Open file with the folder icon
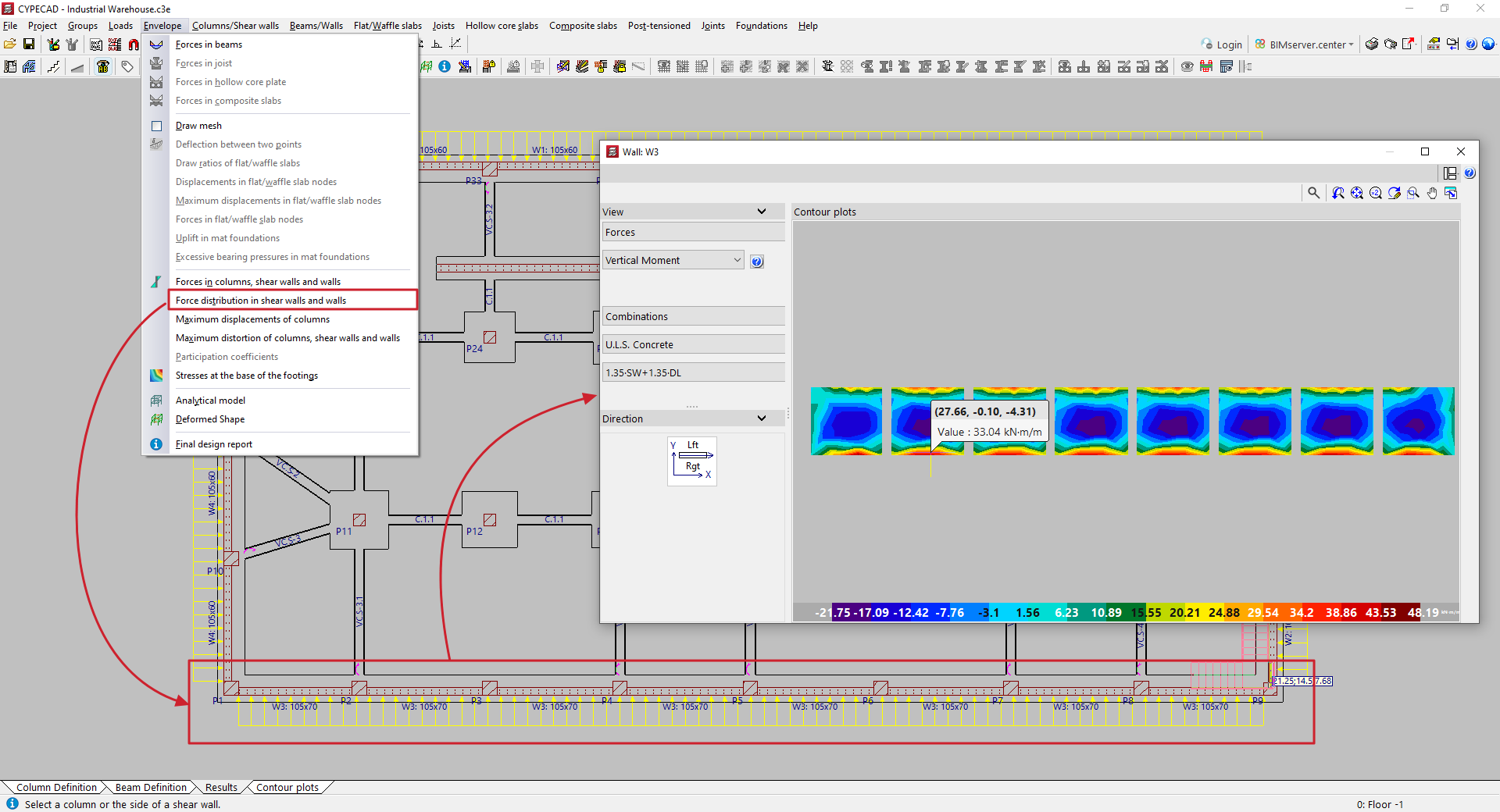Image resolution: width=1500 pixels, height=812 pixels. [x=10, y=45]
